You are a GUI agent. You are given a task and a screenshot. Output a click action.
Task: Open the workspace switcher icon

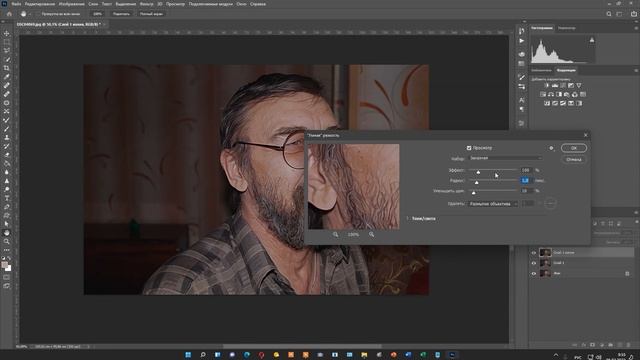620,14
